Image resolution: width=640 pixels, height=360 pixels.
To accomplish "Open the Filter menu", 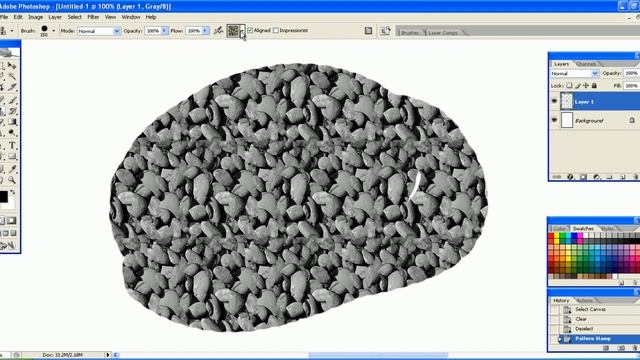I will pos(93,17).
